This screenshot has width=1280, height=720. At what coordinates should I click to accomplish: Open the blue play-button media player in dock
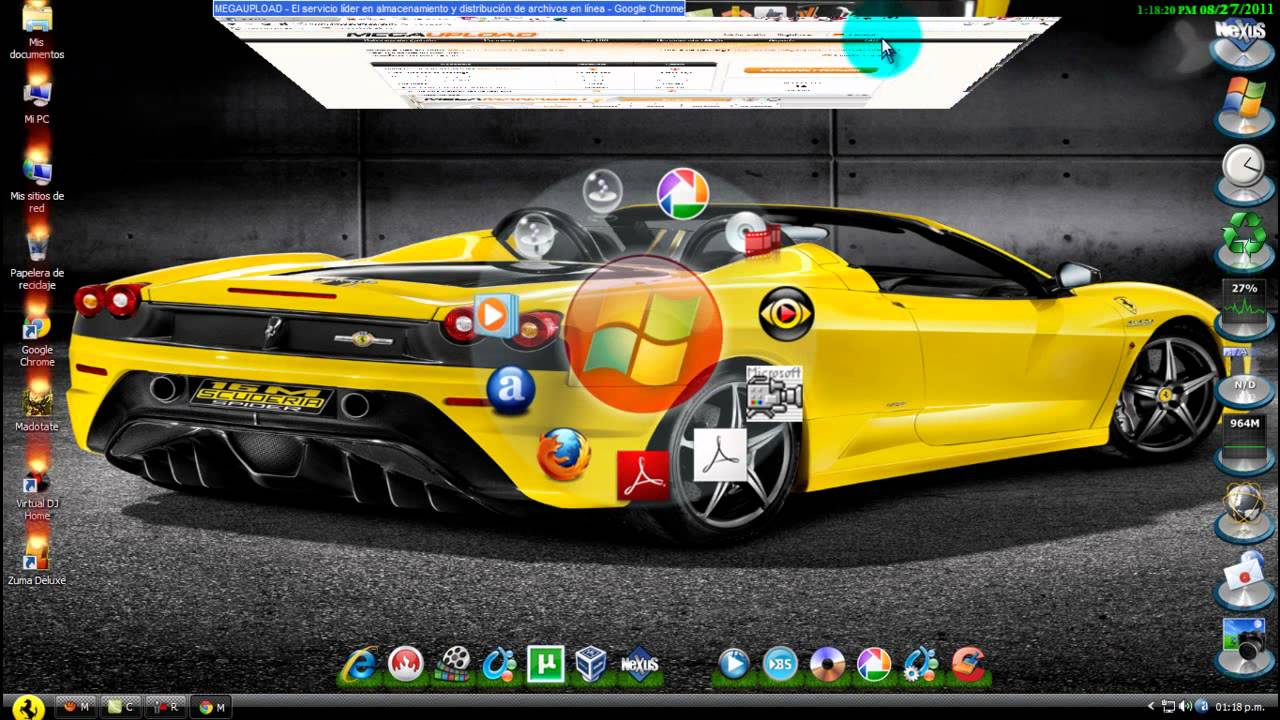click(x=734, y=664)
